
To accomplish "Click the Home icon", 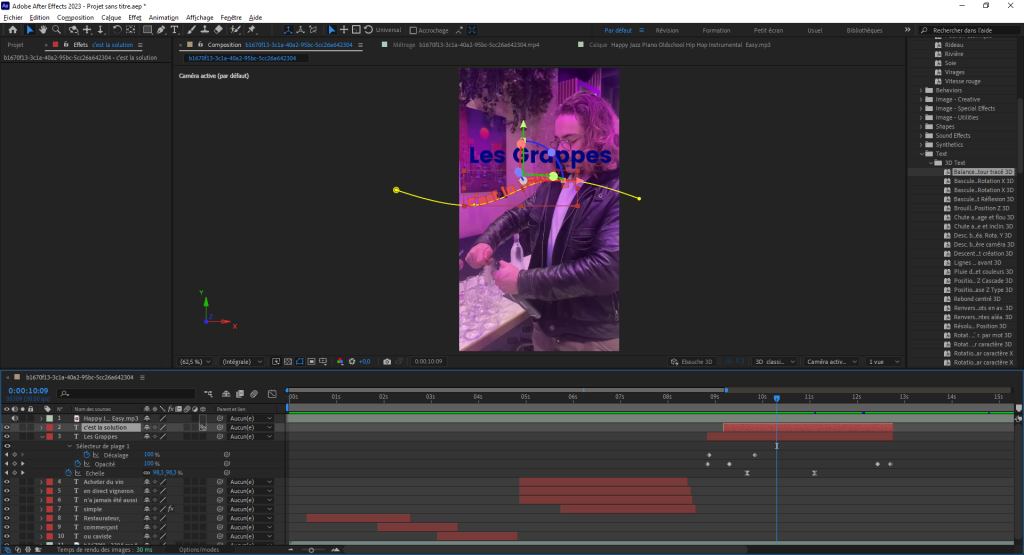I will pos(13,30).
